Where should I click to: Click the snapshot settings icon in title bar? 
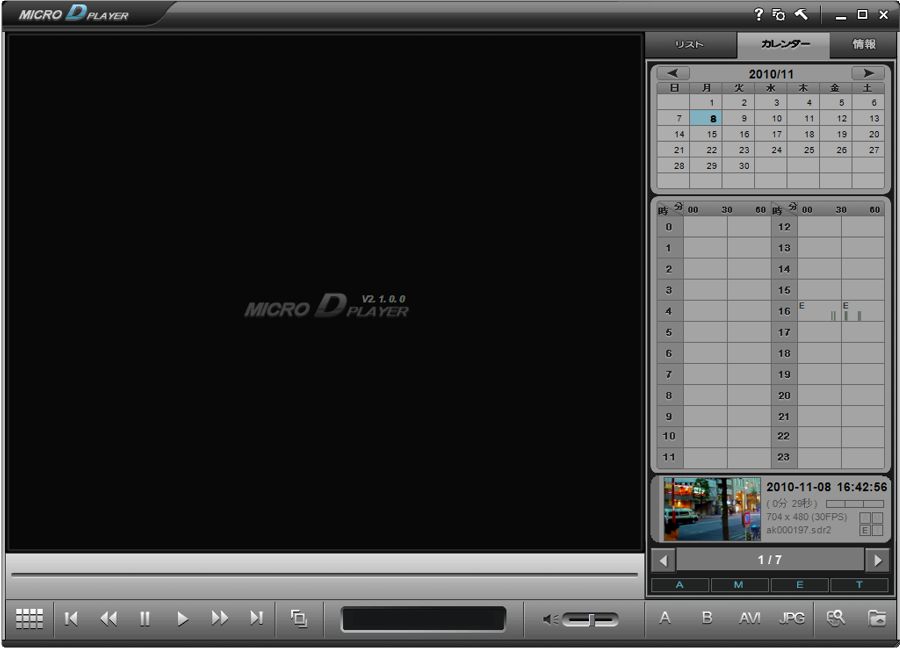click(x=779, y=15)
